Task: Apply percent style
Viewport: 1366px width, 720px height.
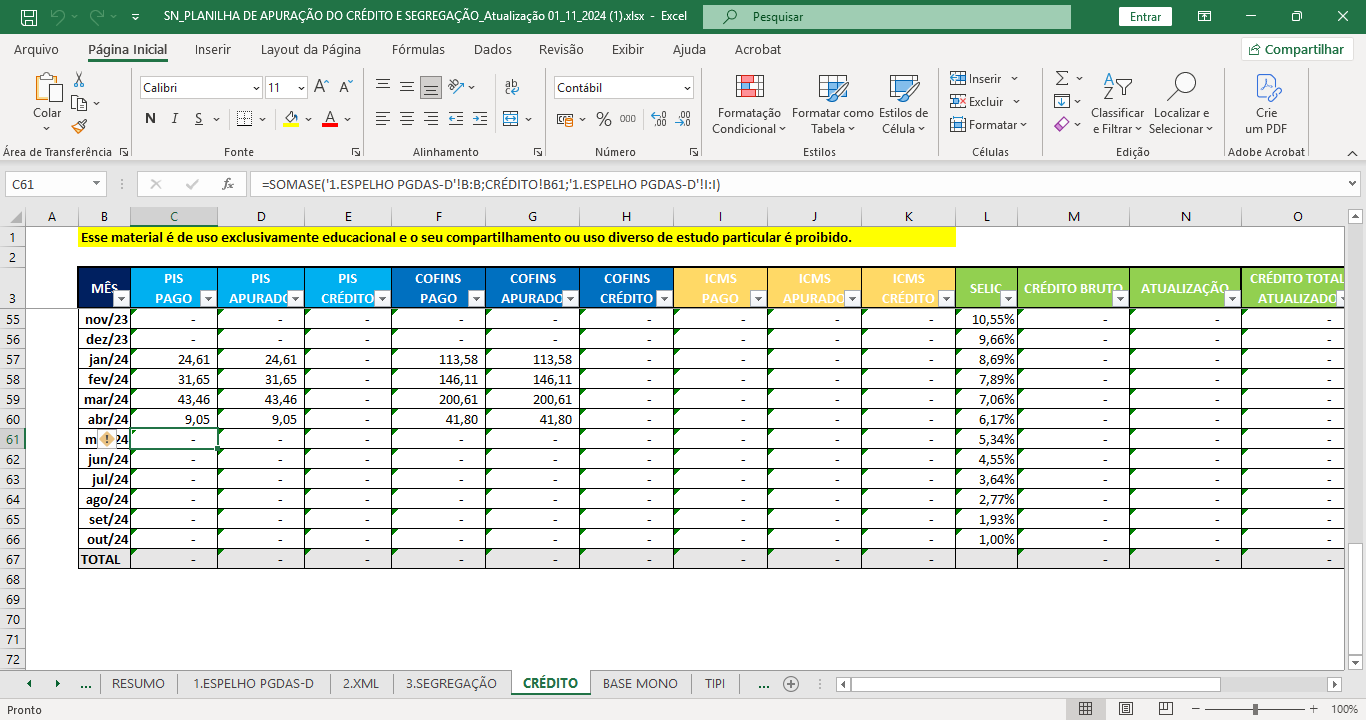Action: click(604, 119)
